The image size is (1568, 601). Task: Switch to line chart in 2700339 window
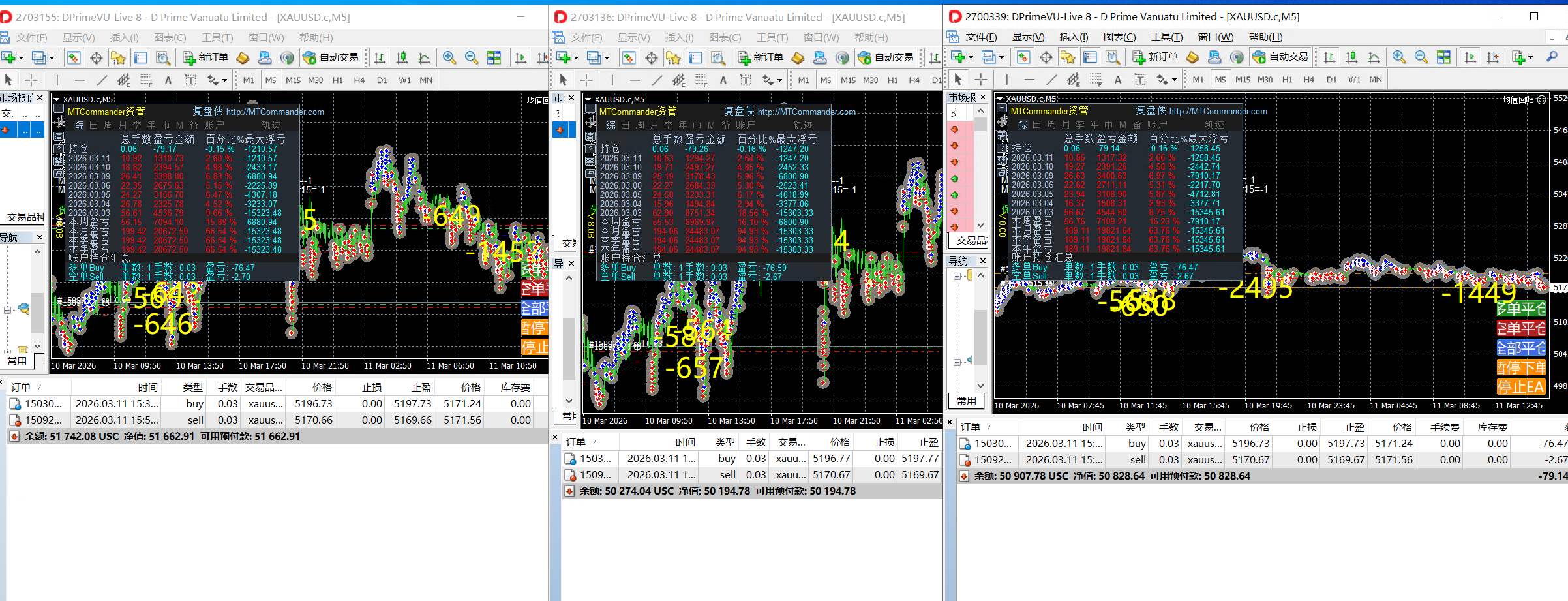[1374, 57]
